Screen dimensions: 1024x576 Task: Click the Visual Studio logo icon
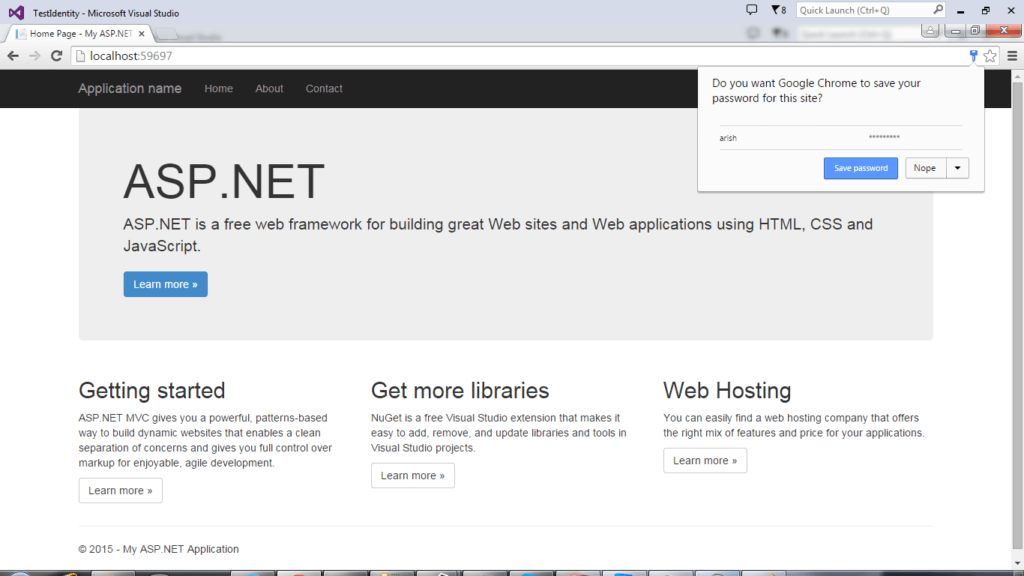tap(16, 12)
